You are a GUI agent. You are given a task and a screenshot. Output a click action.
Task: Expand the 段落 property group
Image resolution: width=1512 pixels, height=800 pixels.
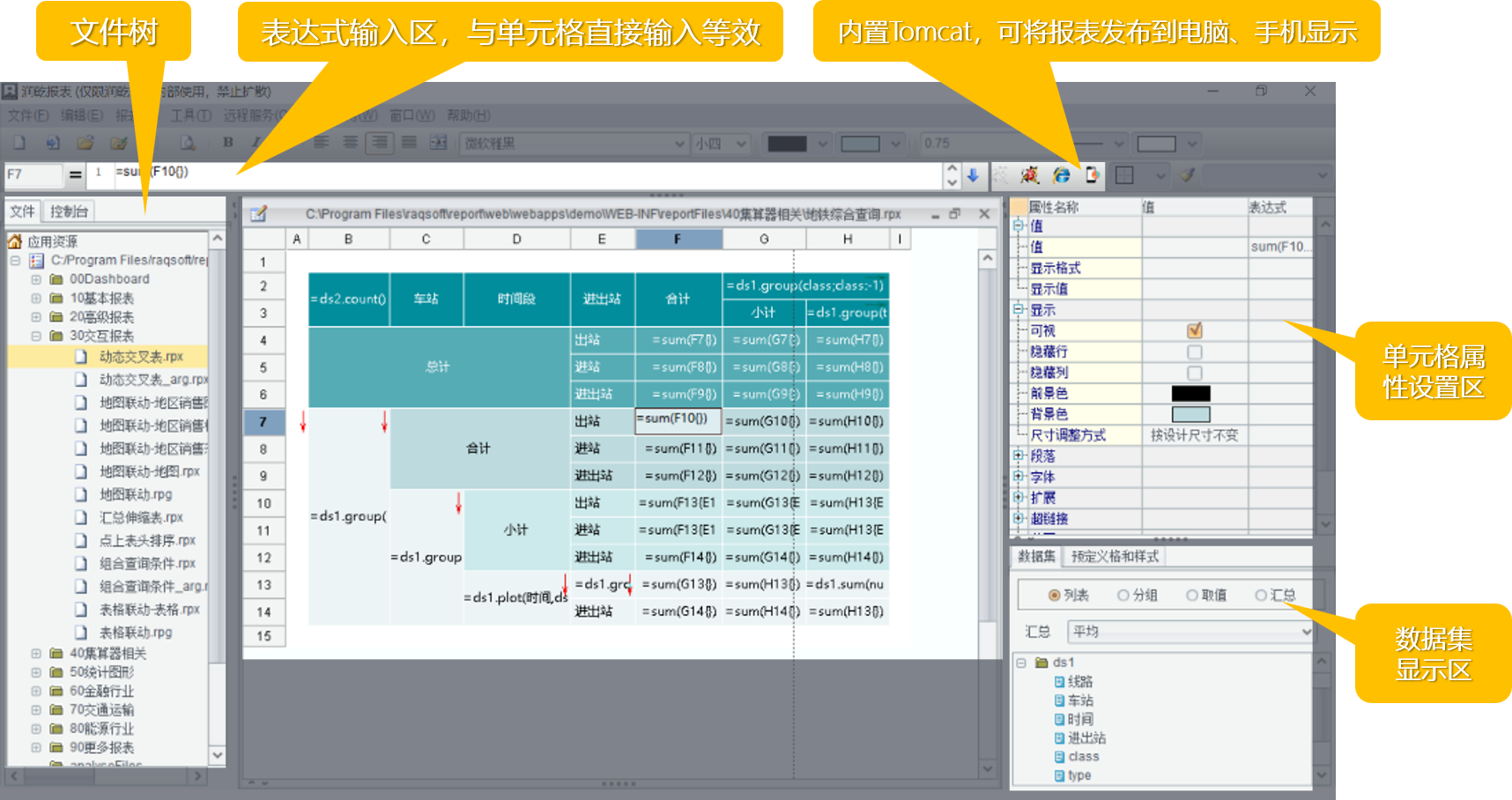pyautogui.click(x=1019, y=456)
